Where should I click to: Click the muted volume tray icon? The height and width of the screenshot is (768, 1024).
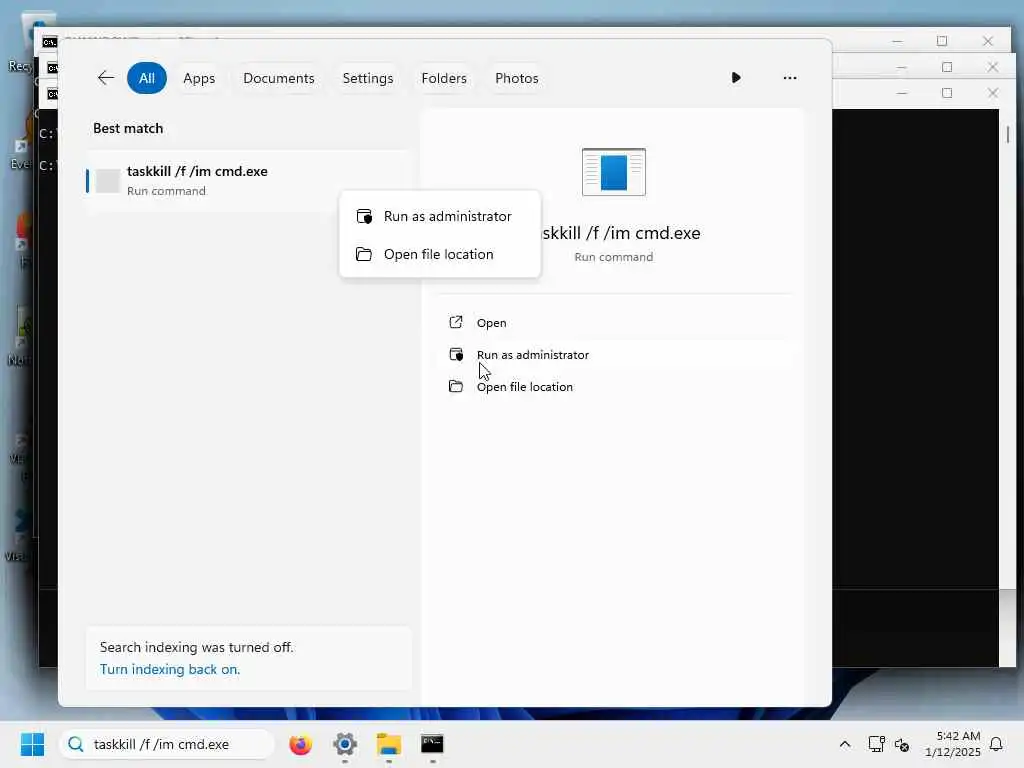pyautogui.click(x=902, y=744)
